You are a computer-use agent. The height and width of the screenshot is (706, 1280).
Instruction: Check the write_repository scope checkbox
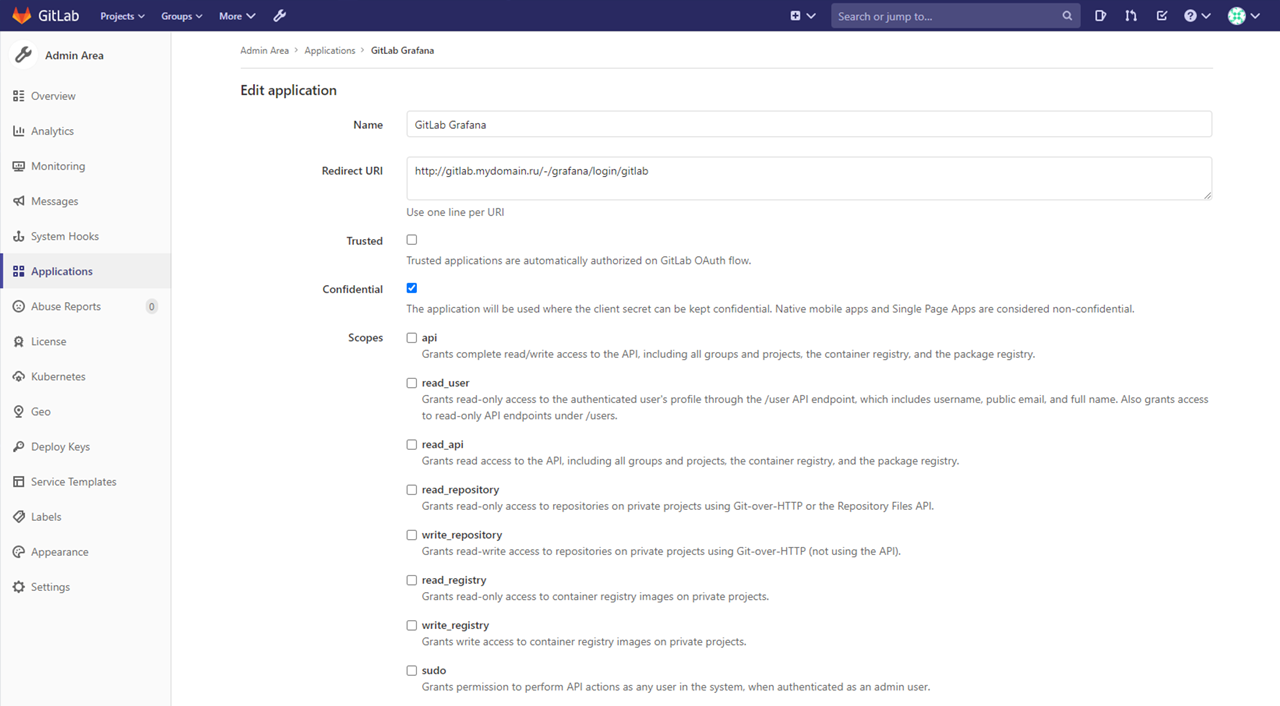point(412,535)
